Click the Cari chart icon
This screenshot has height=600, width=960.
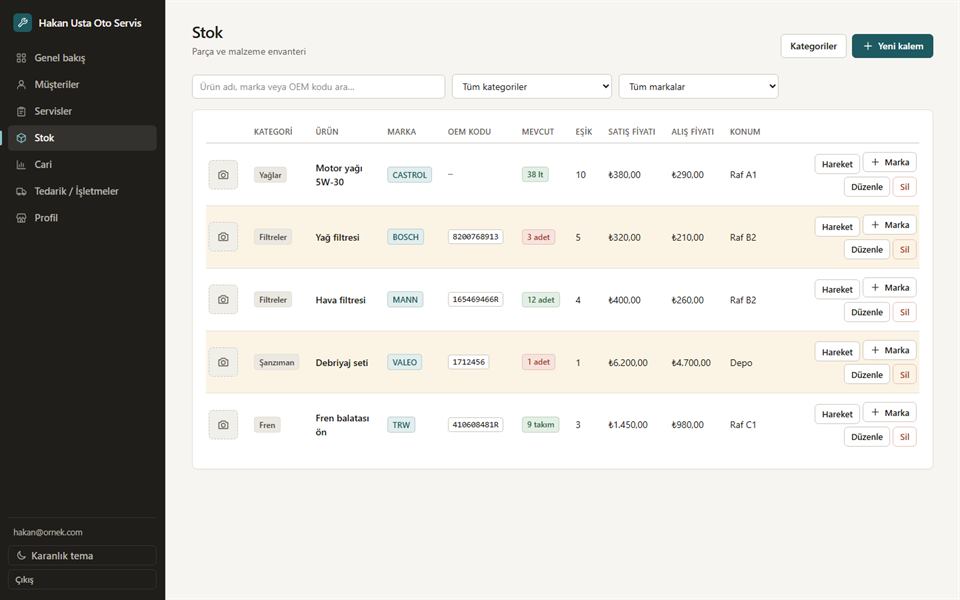(x=21, y=165)
